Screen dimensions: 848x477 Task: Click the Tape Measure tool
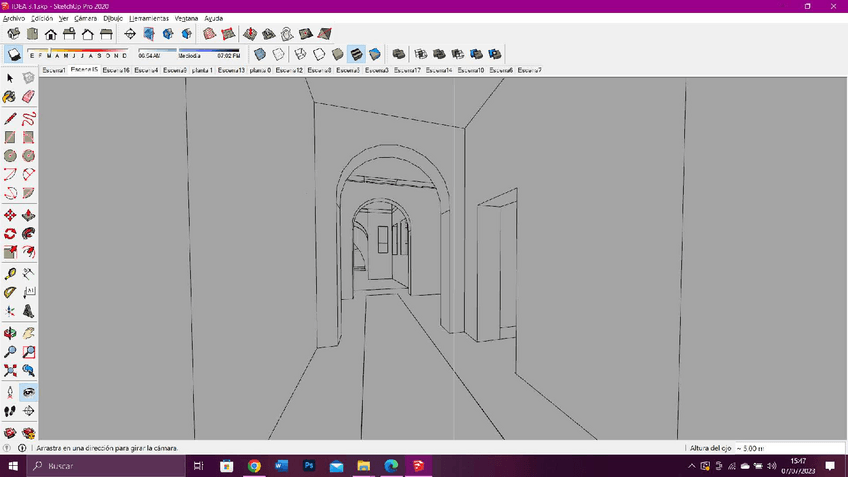[x=10, y=273]
